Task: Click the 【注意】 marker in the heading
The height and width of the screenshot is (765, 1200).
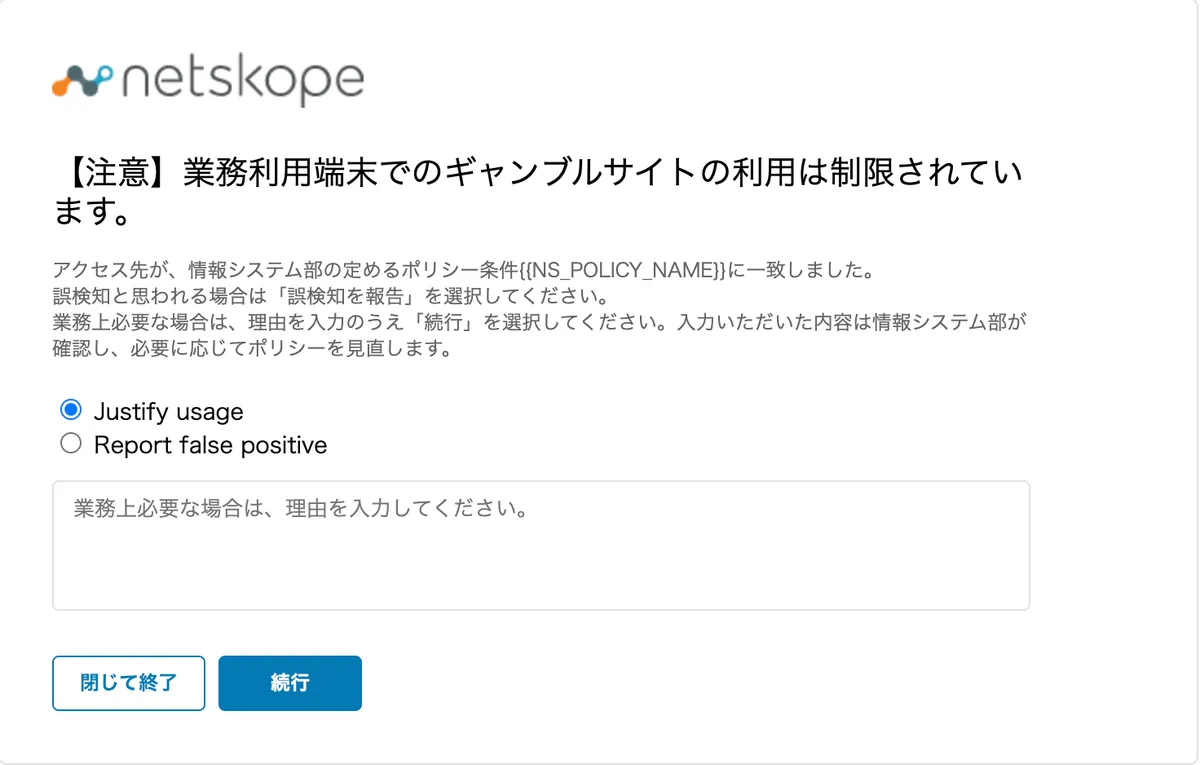Action: coord(117,174)
